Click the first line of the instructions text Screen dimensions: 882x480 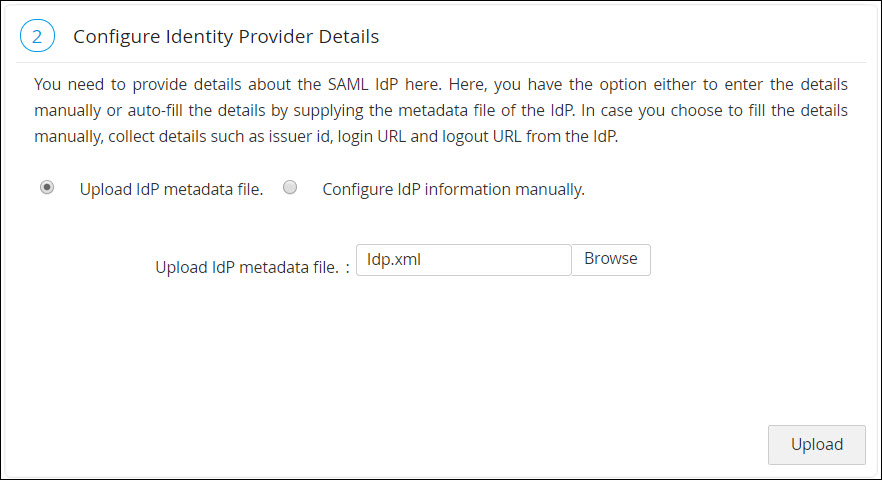pyautogui.click(x=440, y=84)
